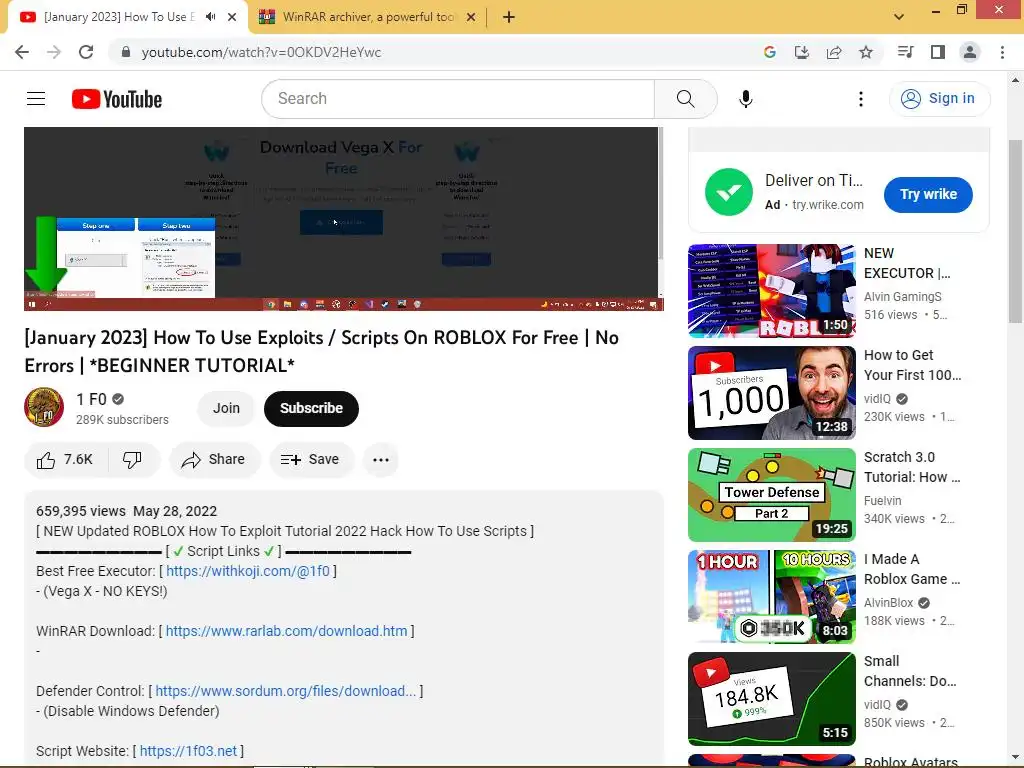Open a new tab with the plus button
This screenshot has width=1024, height=768.
tap(509, 17)
